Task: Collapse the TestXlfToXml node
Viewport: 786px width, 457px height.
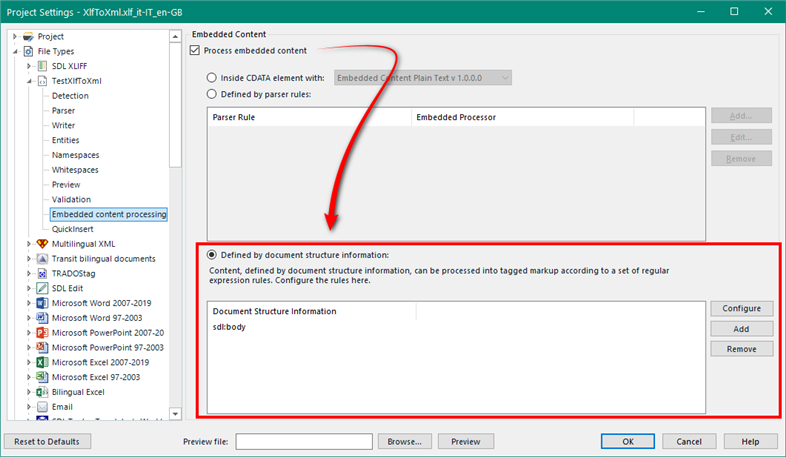Action: (29, 81)
